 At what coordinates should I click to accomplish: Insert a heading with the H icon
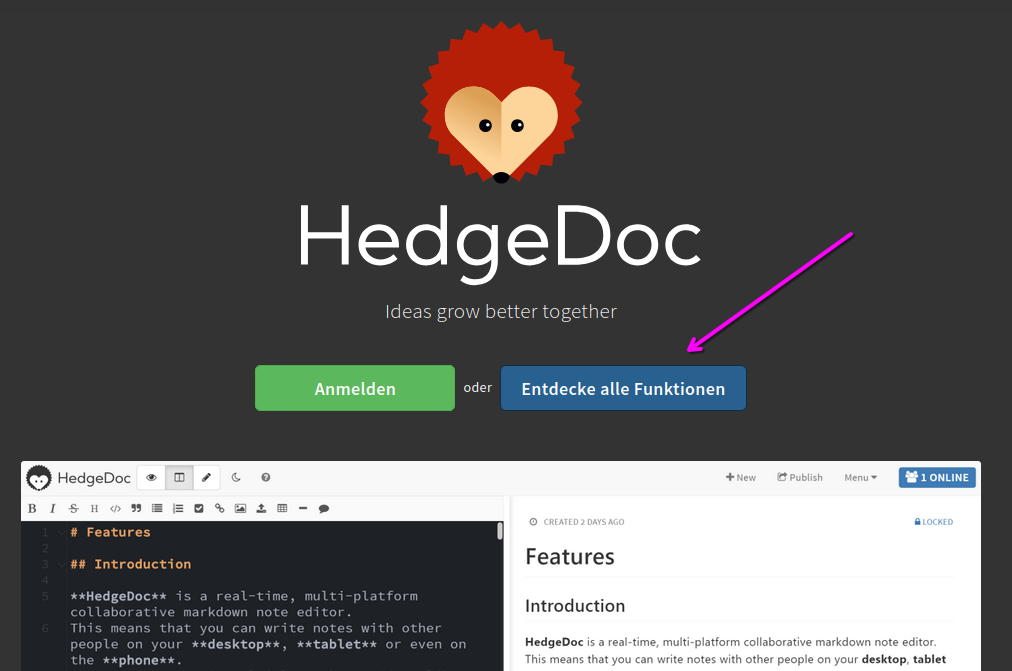(94, 508)
